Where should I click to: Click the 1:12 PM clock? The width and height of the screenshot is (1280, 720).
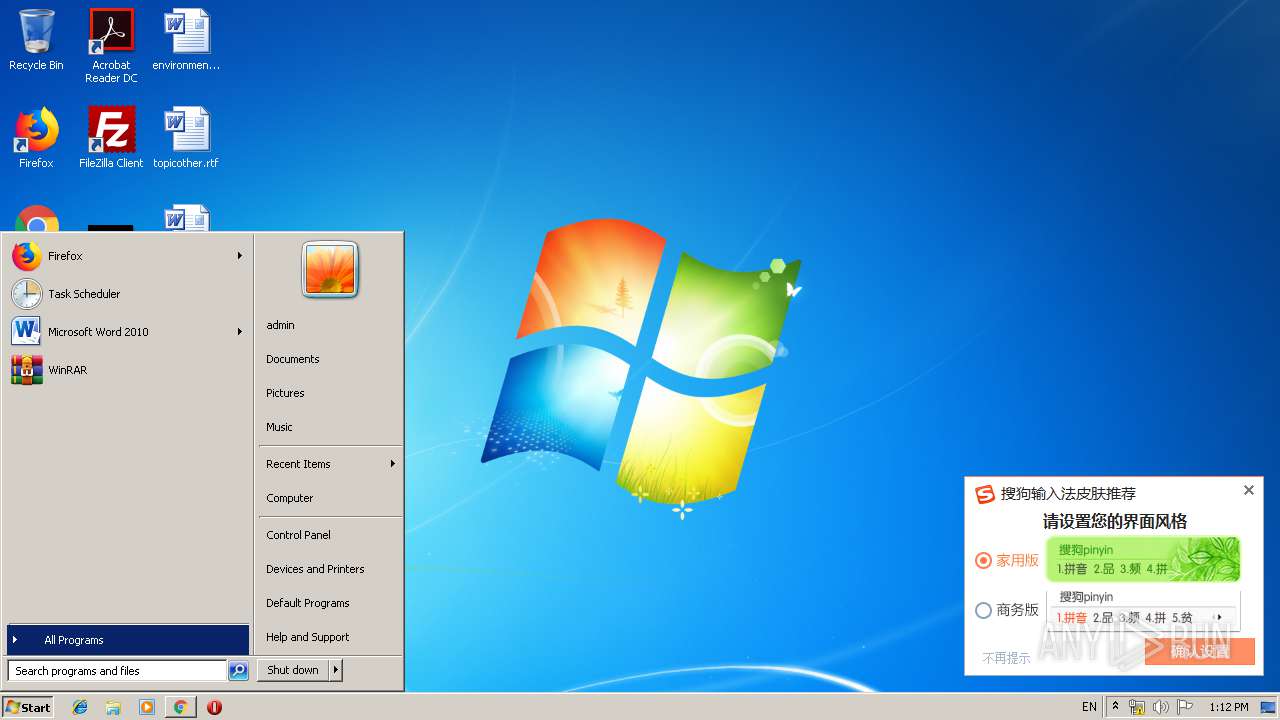click(1229, 707)
